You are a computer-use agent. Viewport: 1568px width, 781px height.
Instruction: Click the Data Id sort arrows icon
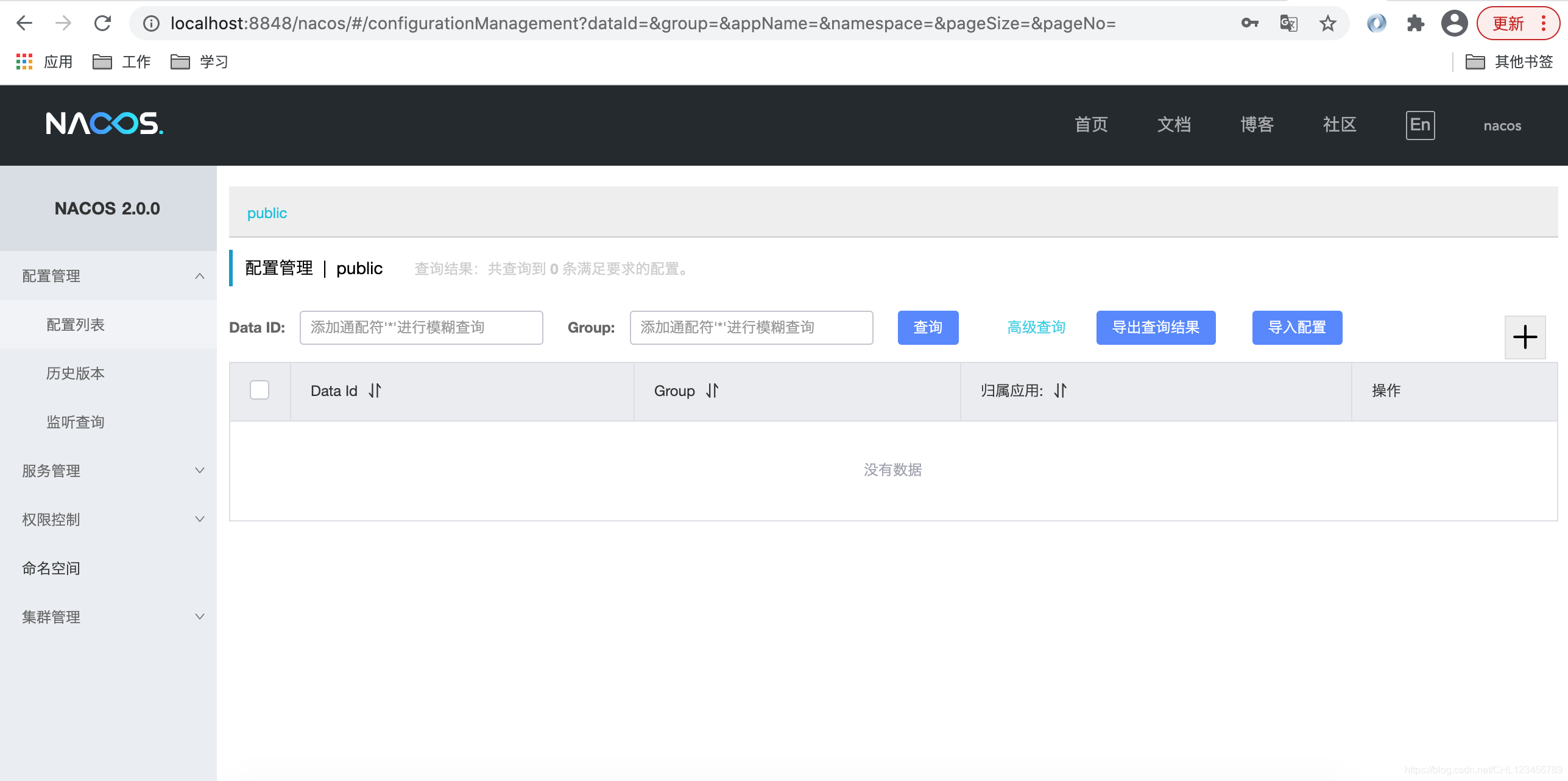coord(375,390)
